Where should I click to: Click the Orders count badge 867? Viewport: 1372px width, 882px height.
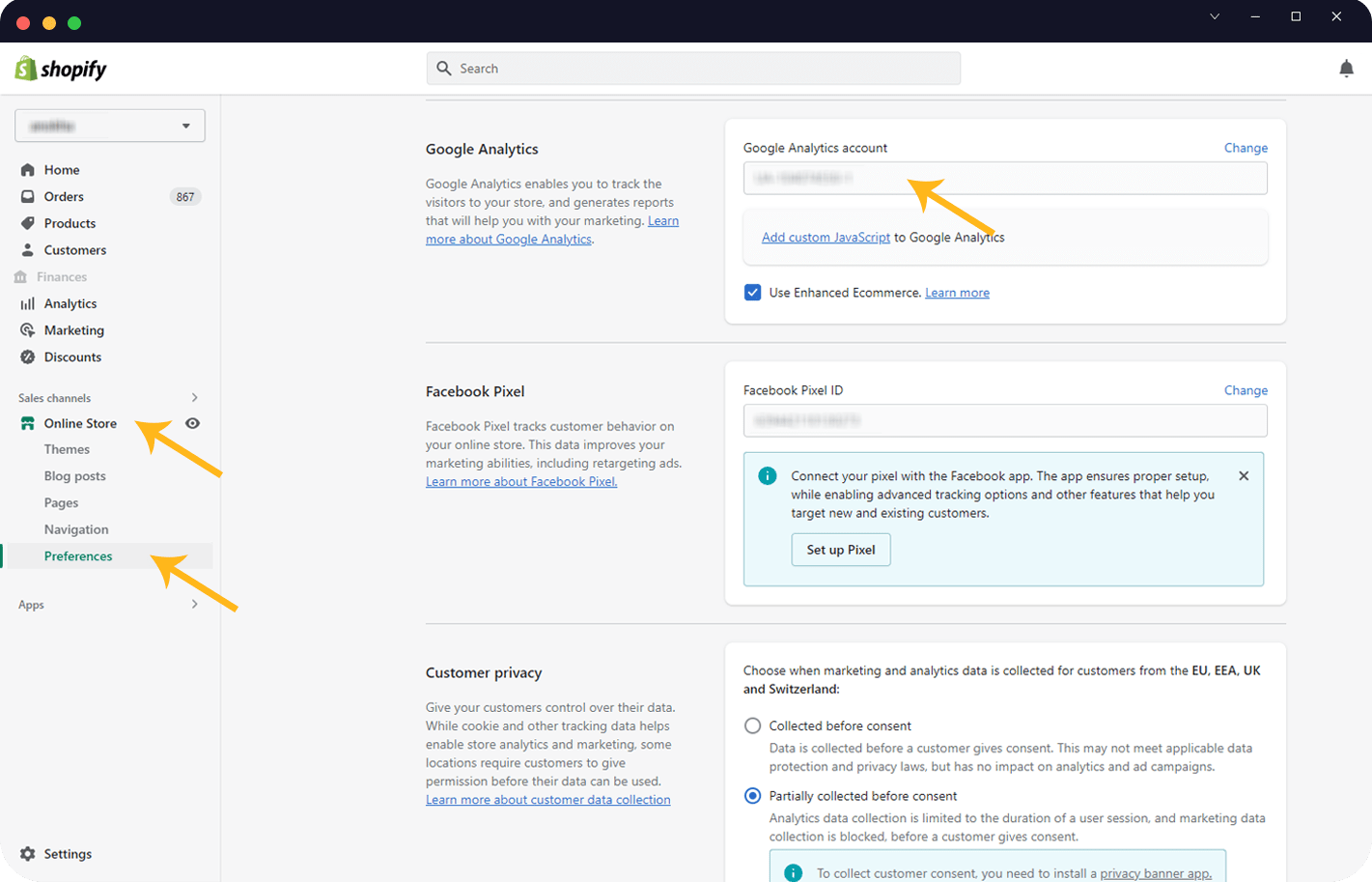(x=185, y=197)
